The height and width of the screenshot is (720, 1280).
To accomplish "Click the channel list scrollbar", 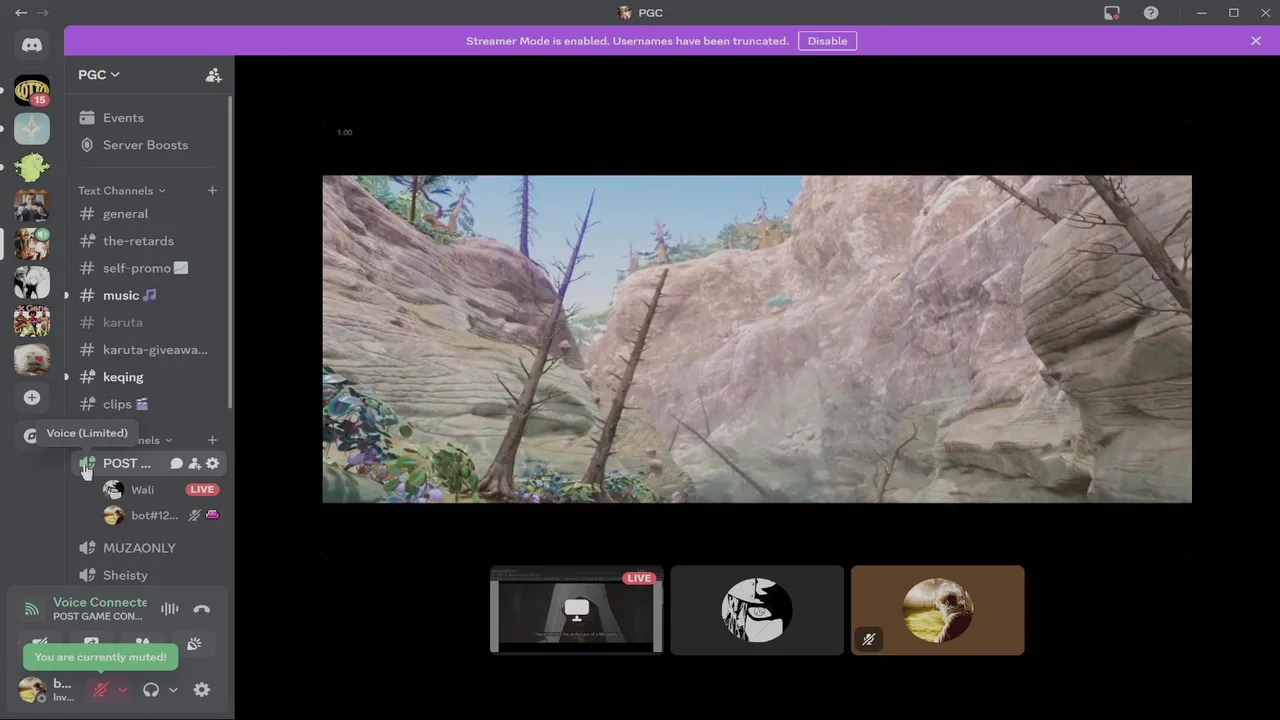I will (231, 250).
